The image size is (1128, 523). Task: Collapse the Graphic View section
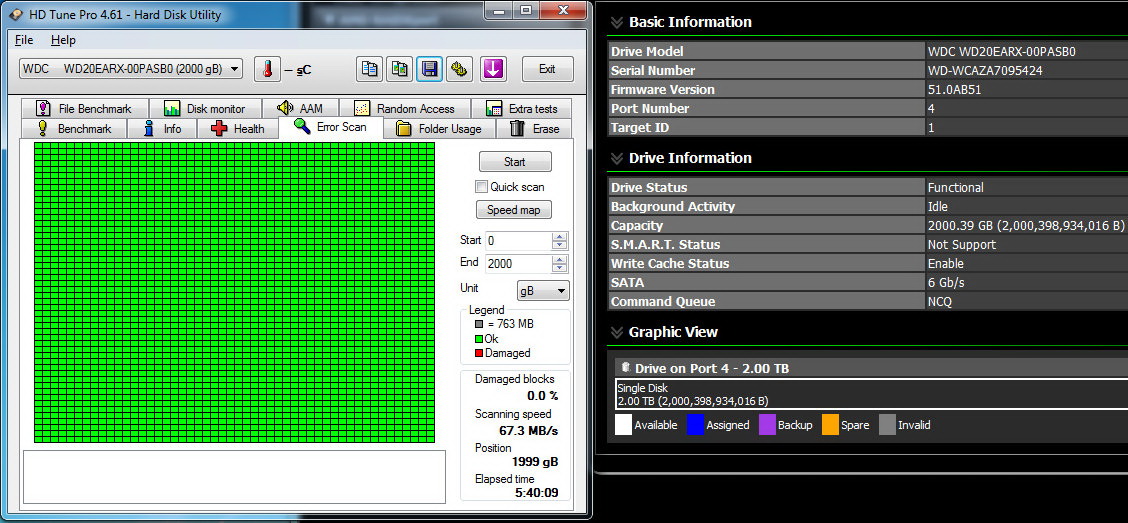616,332
